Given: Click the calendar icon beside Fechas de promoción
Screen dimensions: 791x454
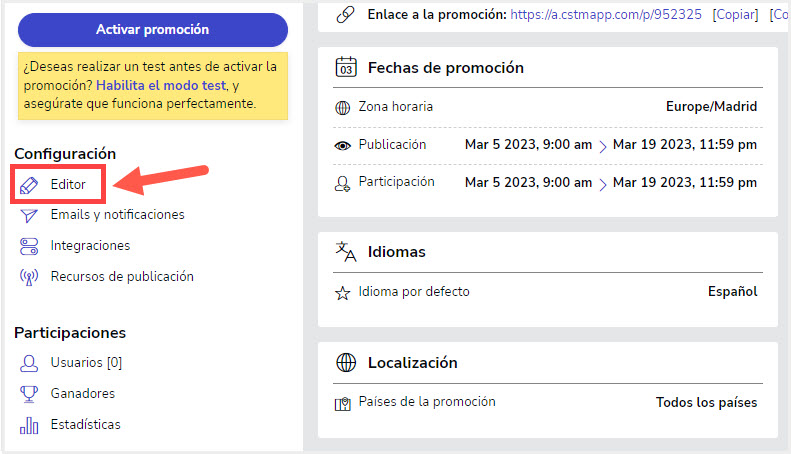Looking at the screenshot, I should click(346, 67).
